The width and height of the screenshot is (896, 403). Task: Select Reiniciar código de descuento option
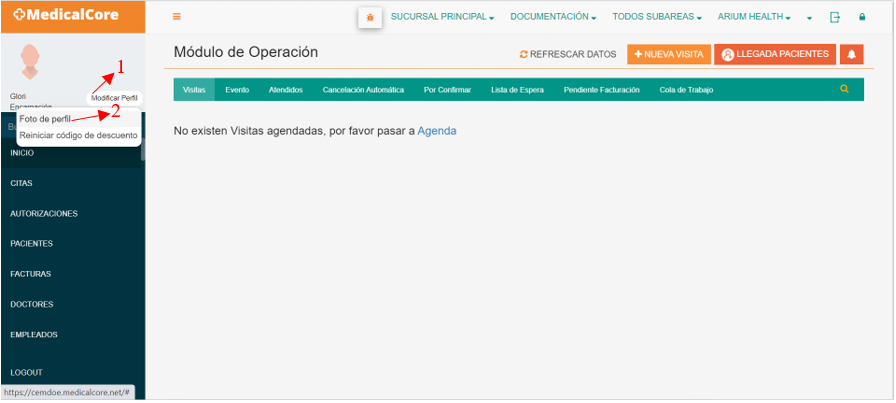click(x=78, y=135)
